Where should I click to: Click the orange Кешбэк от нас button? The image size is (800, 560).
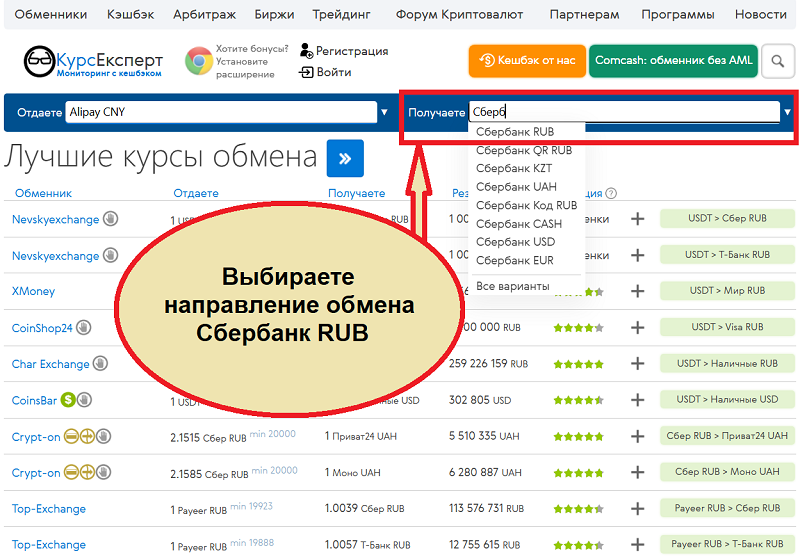tap(527, 61)
